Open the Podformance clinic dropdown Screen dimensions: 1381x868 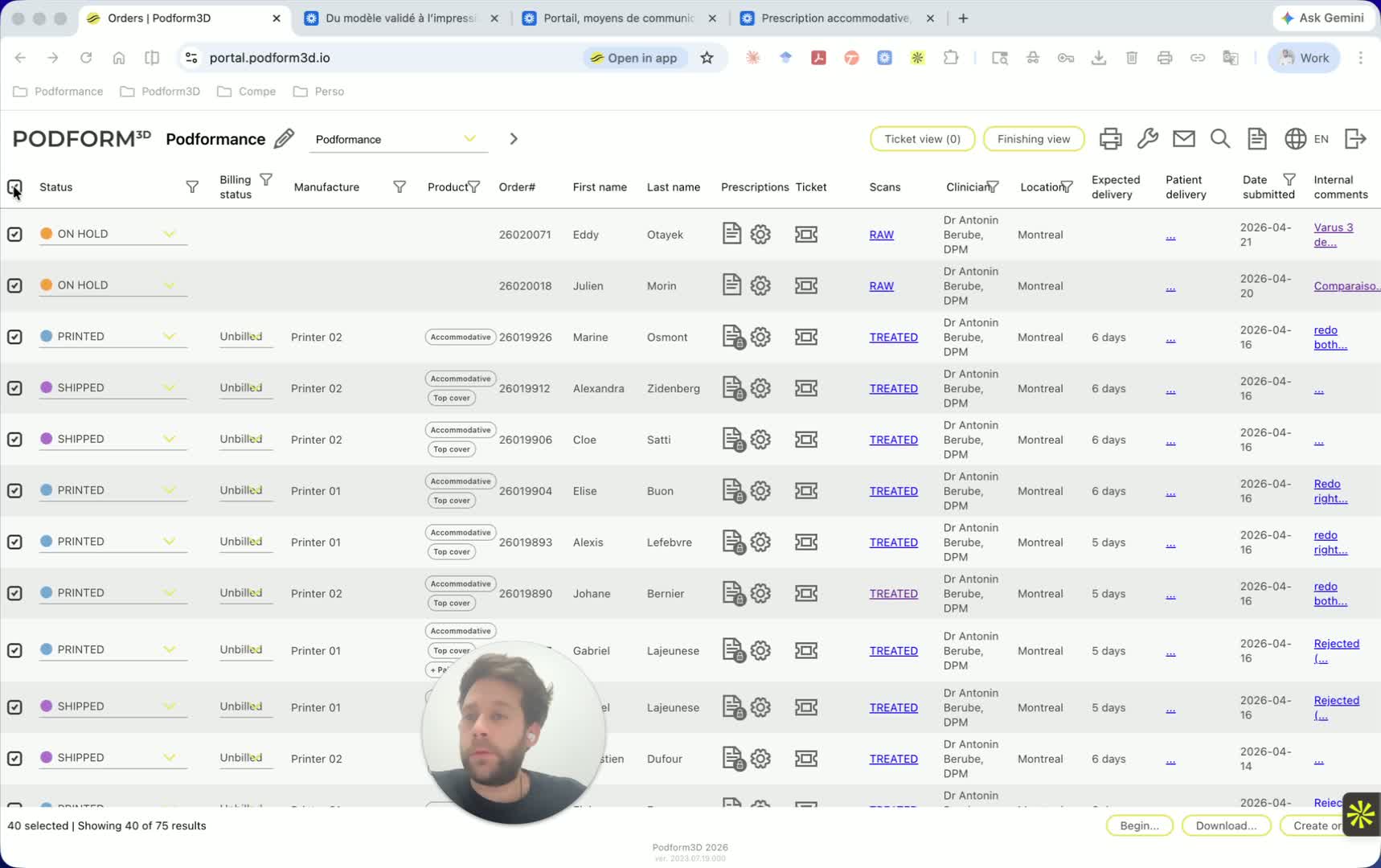[399, 139]
